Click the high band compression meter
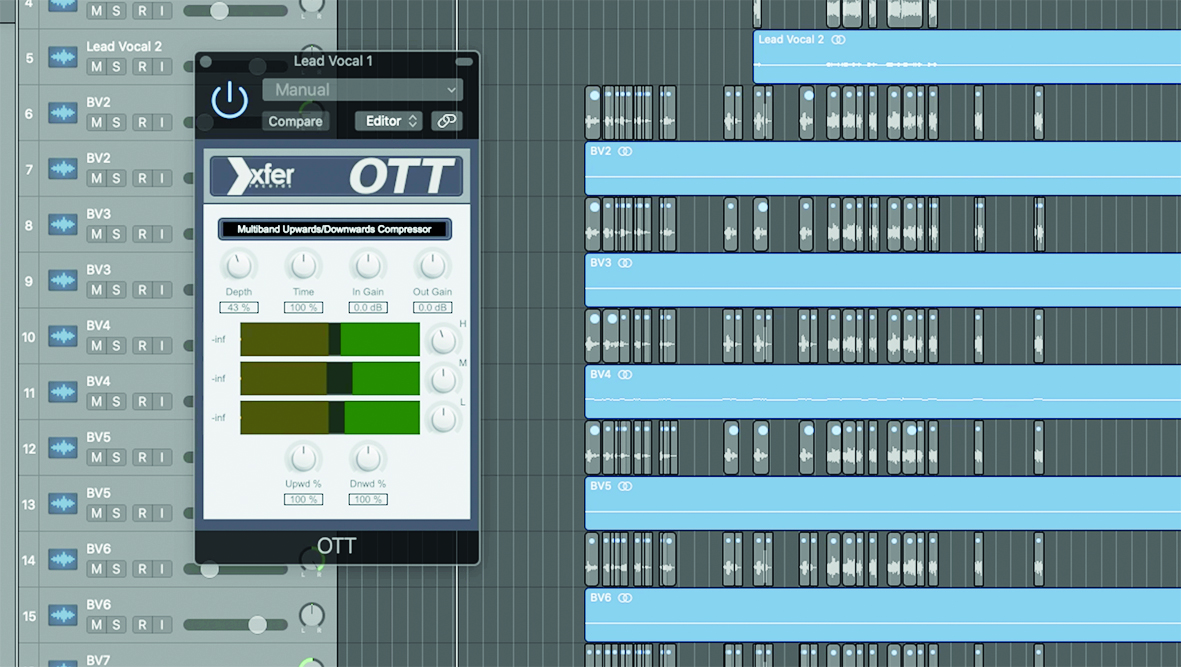This screenshot has width=1181, height=667. tap(330, 340)
